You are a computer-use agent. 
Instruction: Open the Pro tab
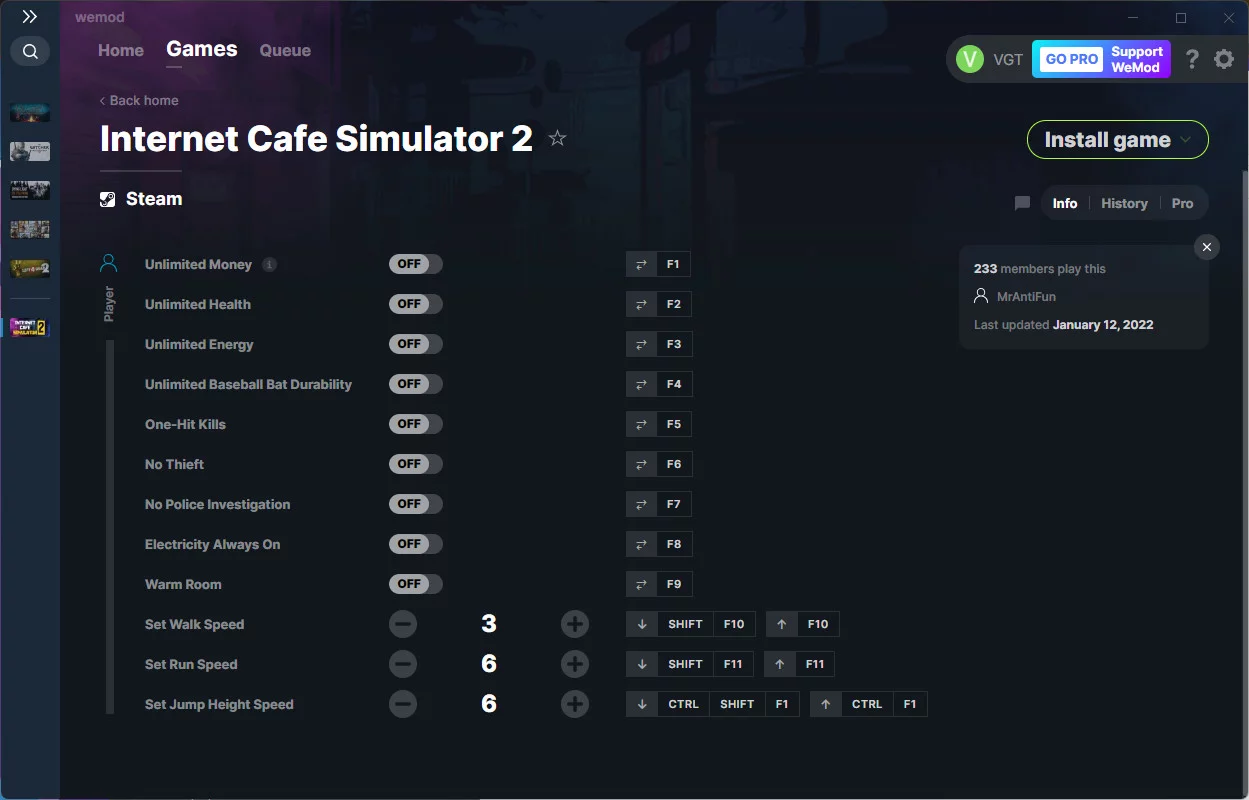pyautogui.click(x=1182, y=203)
